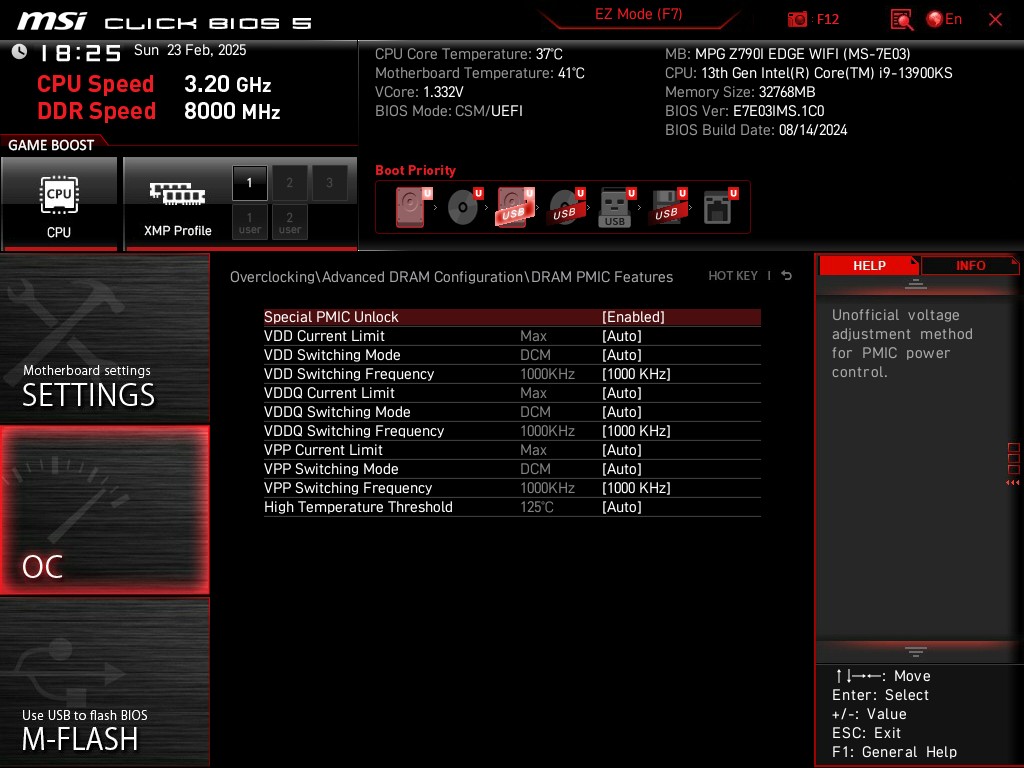Screen dimensions: 1024x768
Task: Click the side panel collapse arrows
Action: tap(1013, 483)
